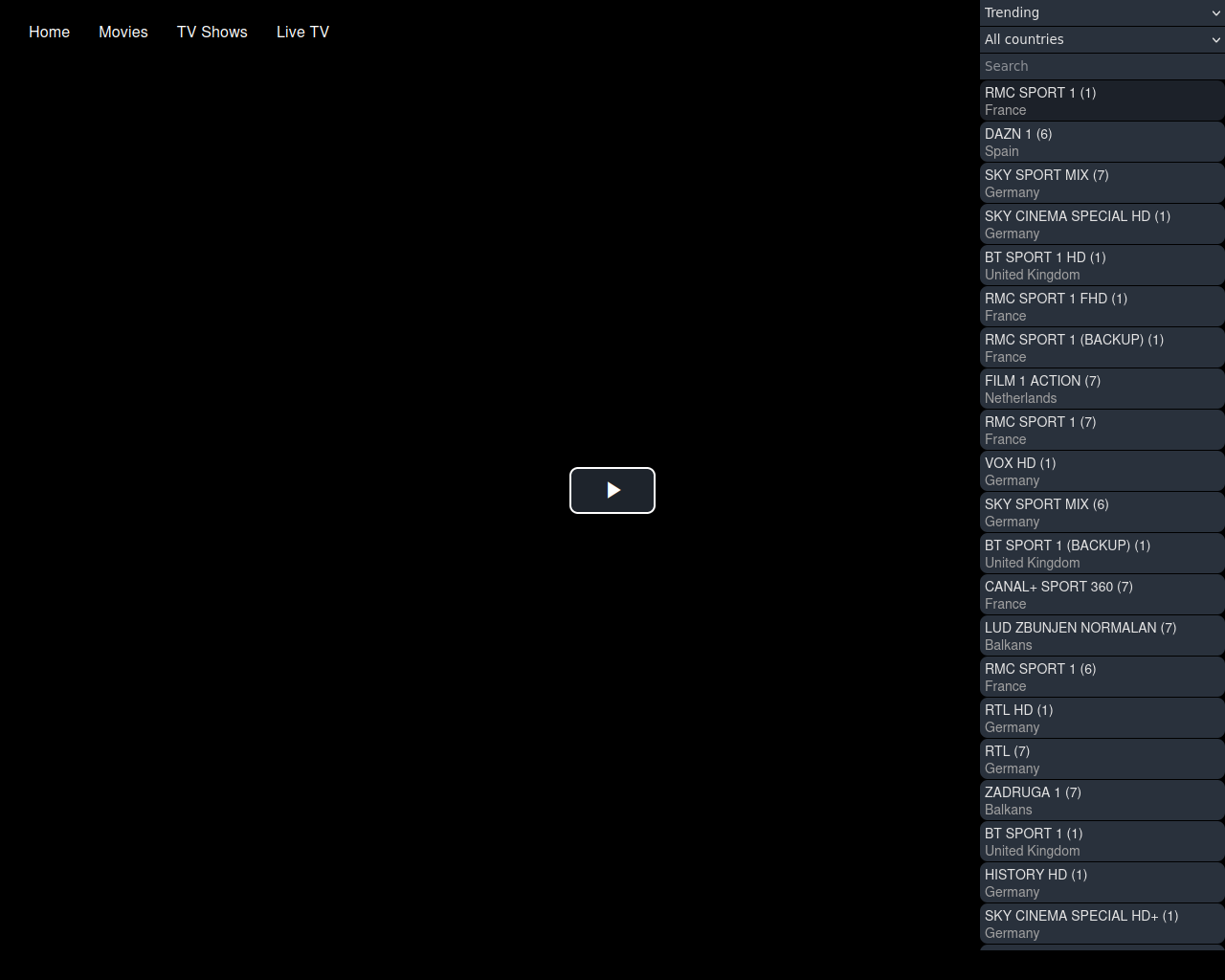Select the RTL (7) Germany channel

pyautogui.click(x=1102, y=759)
